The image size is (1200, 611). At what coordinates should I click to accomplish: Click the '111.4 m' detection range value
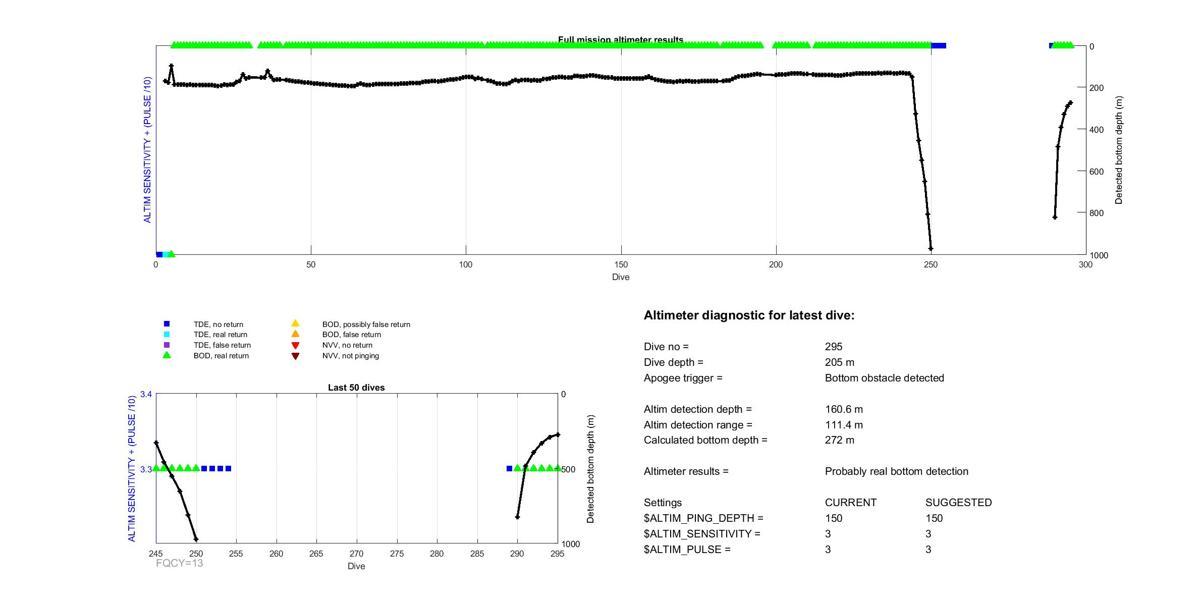tap(844, 425)
